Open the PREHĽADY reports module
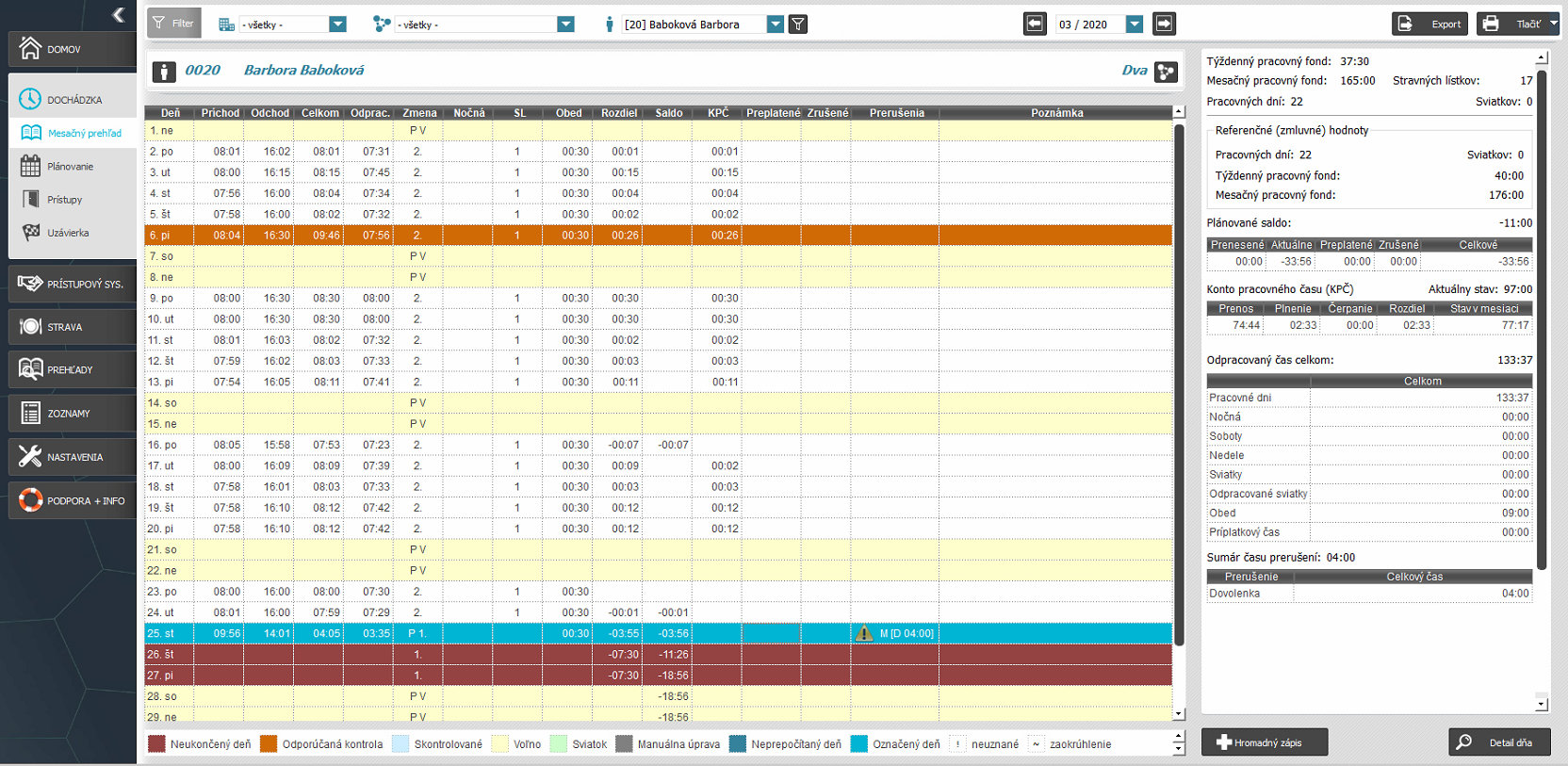Image resolution: width=1568 pixels, height=766 pixels. click(x=73, y=369)
